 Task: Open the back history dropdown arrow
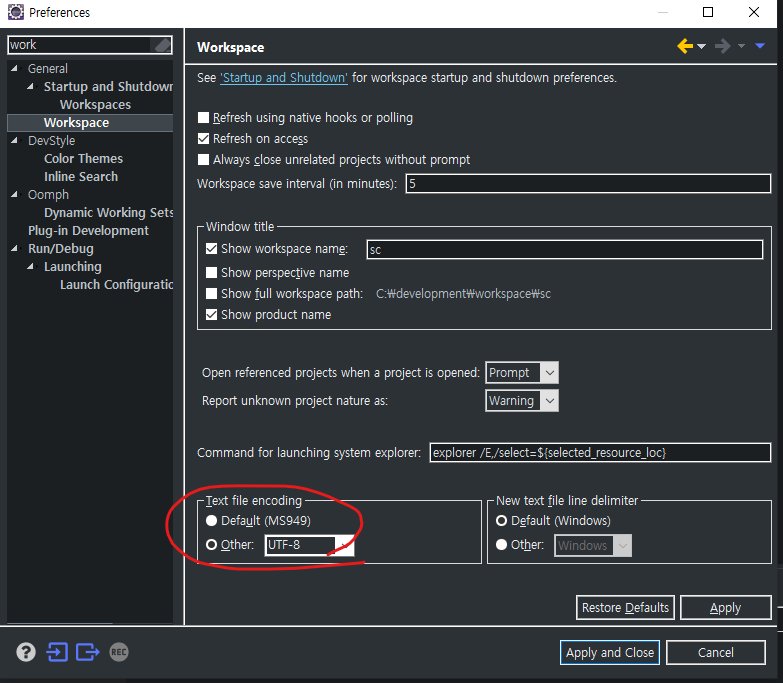[701, 46]
